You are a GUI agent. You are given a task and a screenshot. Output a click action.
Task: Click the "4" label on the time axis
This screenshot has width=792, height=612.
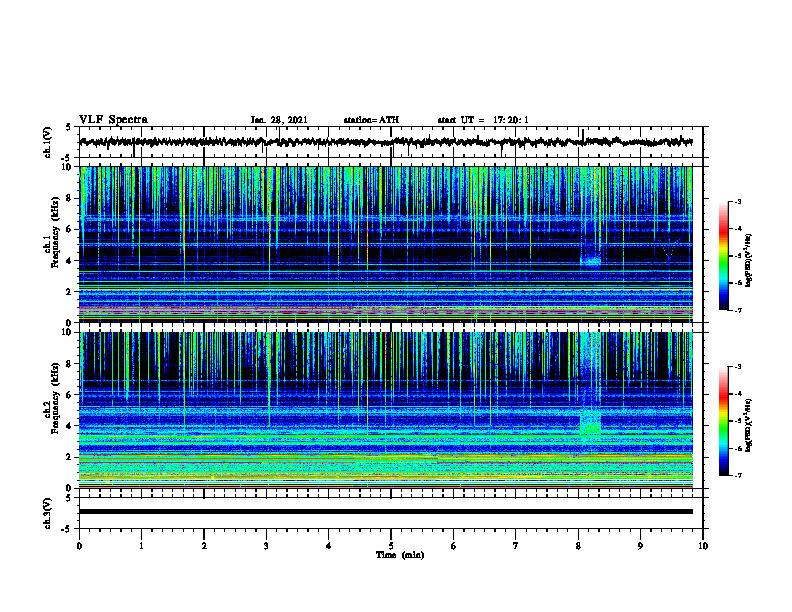tap(329, 546)
